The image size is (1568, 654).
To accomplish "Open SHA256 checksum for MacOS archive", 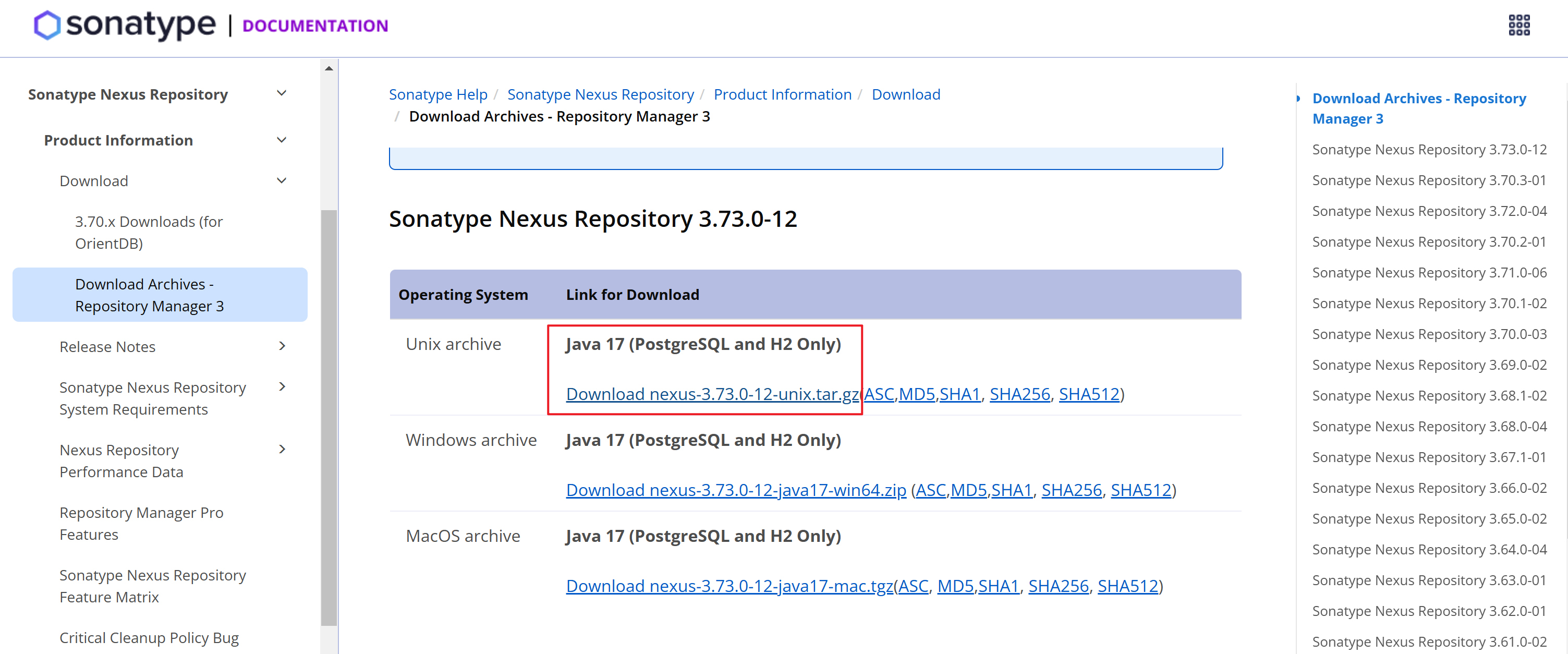I will pyautogui.click(x=1059, y=586).
